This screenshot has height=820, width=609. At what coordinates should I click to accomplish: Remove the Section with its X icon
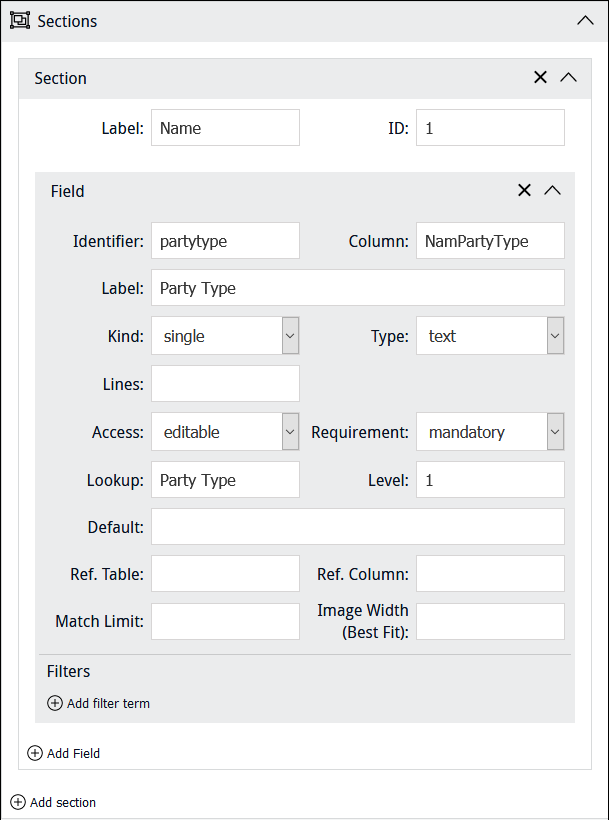[540, 78]
